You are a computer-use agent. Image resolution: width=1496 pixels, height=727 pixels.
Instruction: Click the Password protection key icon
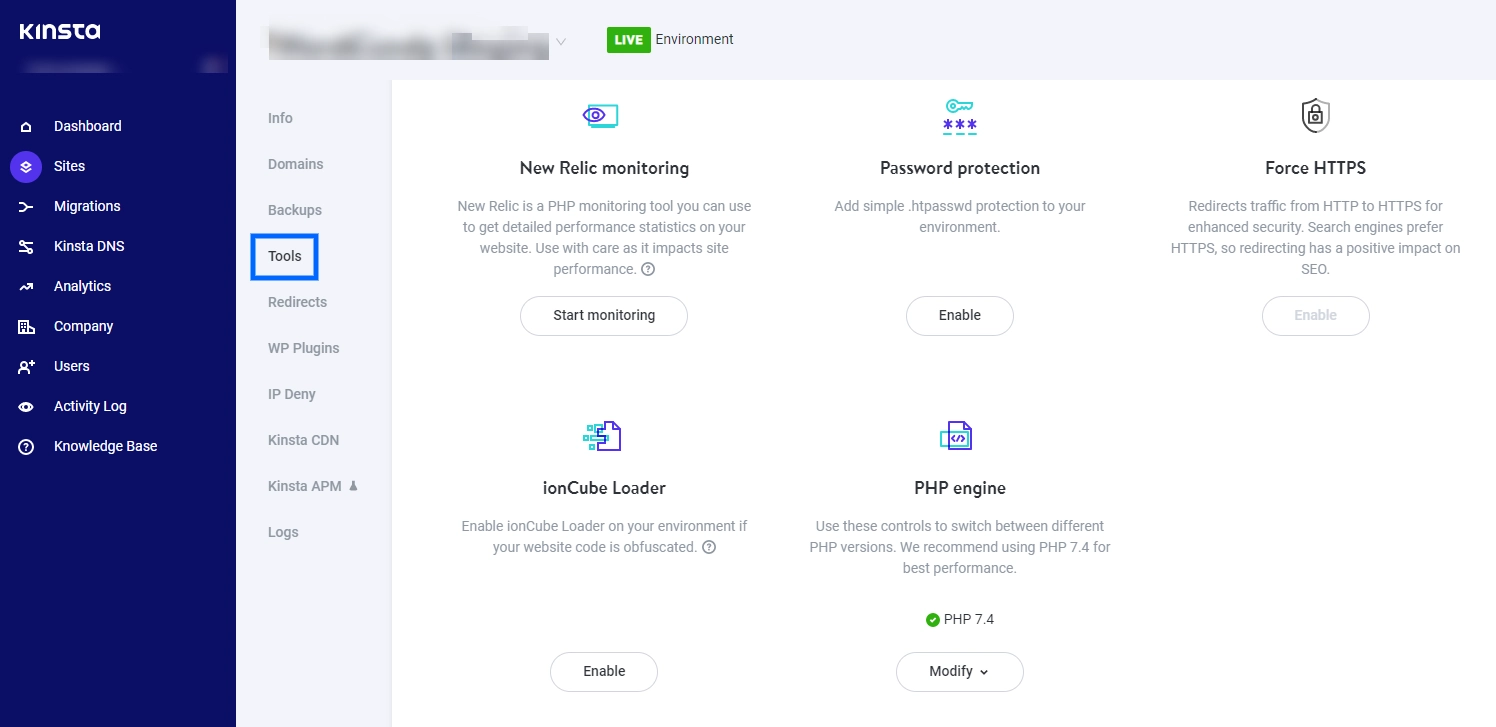pyautogui.click(x=960, y=116)
